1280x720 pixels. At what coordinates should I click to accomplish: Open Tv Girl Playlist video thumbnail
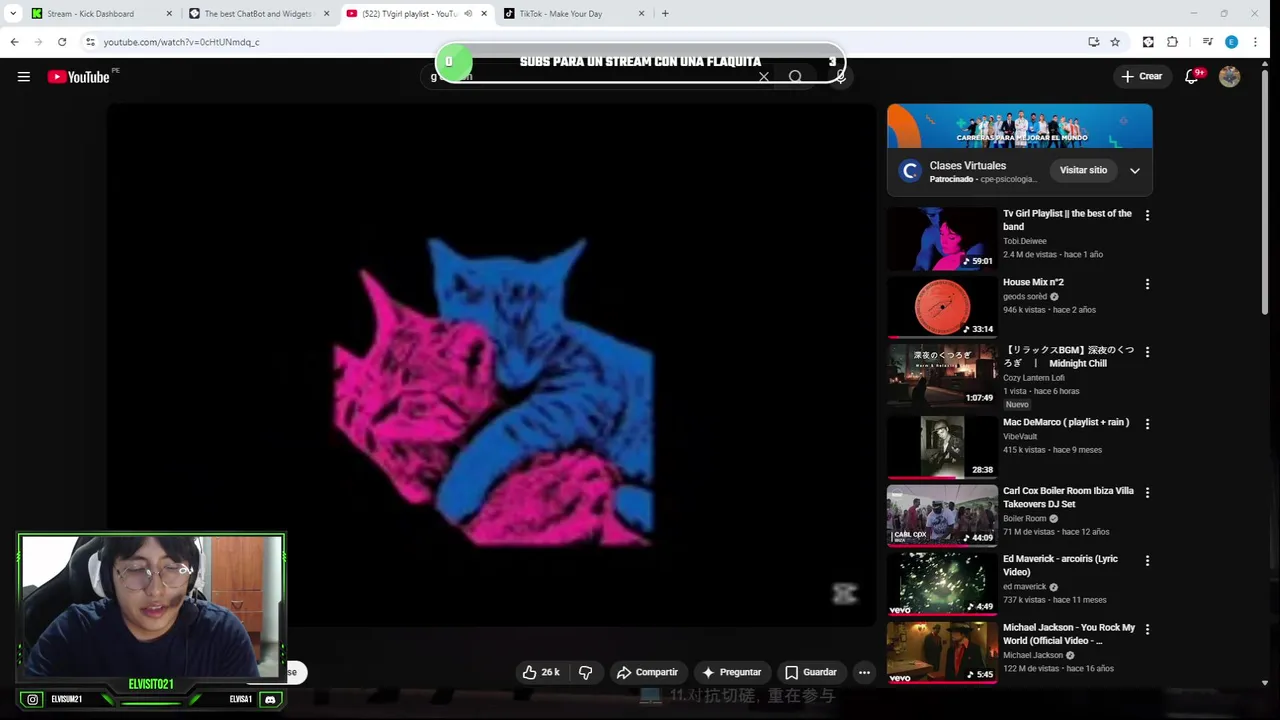coord(942,239)
